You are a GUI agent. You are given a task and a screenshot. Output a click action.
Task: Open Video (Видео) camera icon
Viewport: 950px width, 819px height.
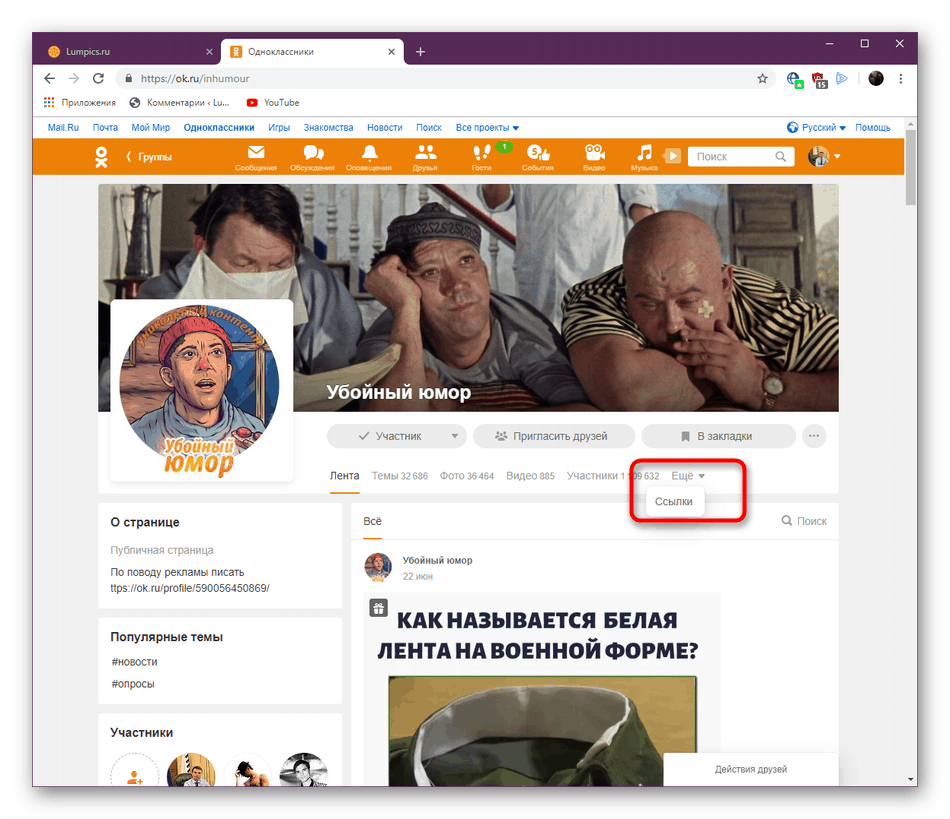point(594,157)
